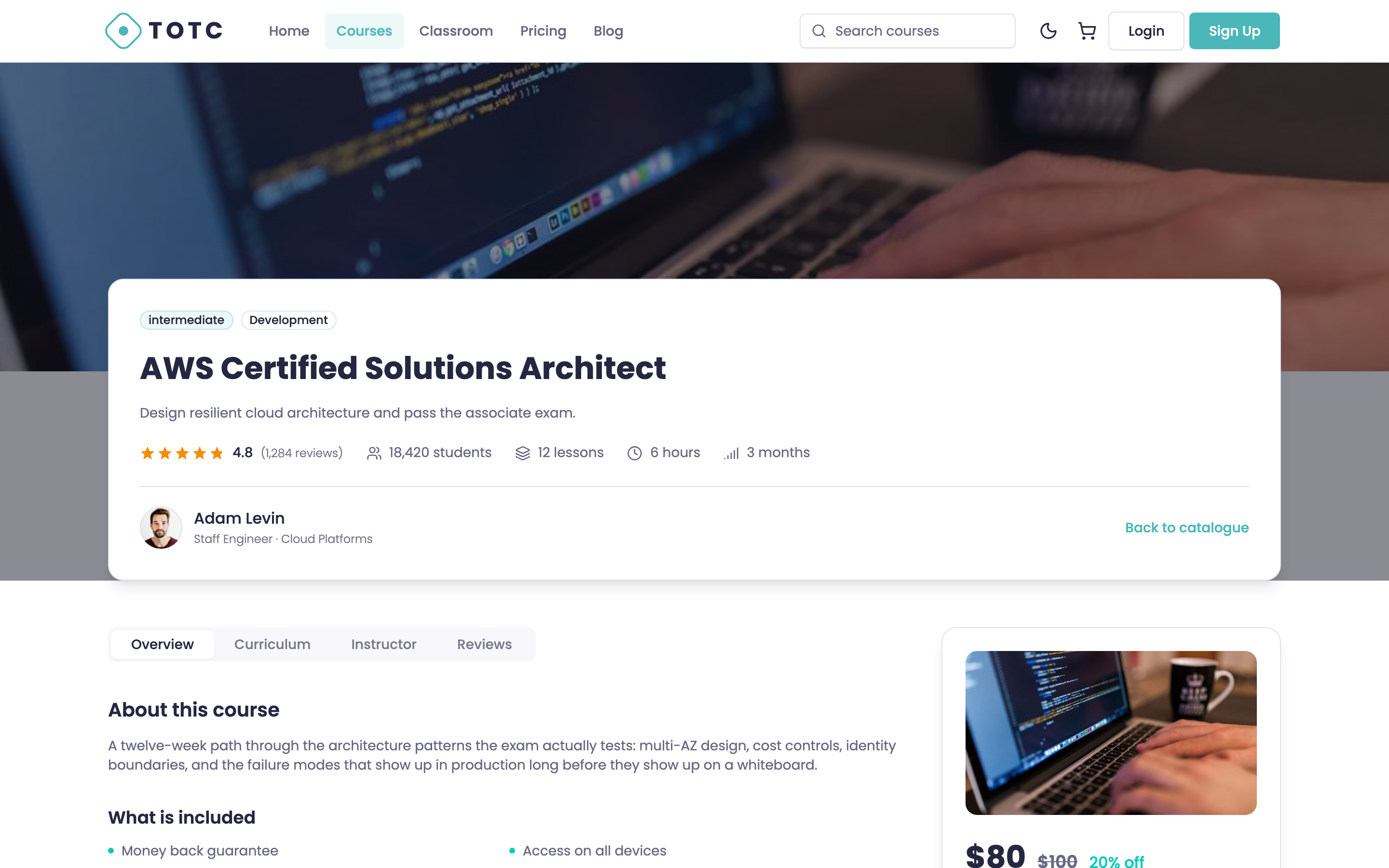Click the search magnifier icon
Image resolution: width=1389 pixels, height=868 pixels.
click(x=819, y=31)
